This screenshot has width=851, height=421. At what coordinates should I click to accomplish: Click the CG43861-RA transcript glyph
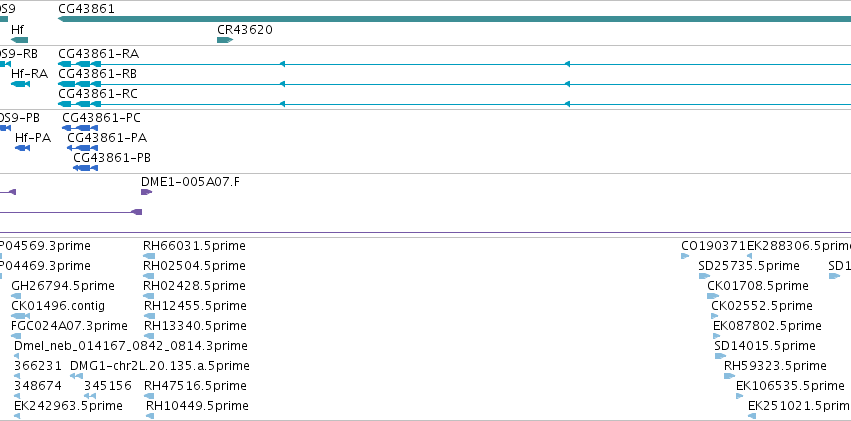point(454,64)
